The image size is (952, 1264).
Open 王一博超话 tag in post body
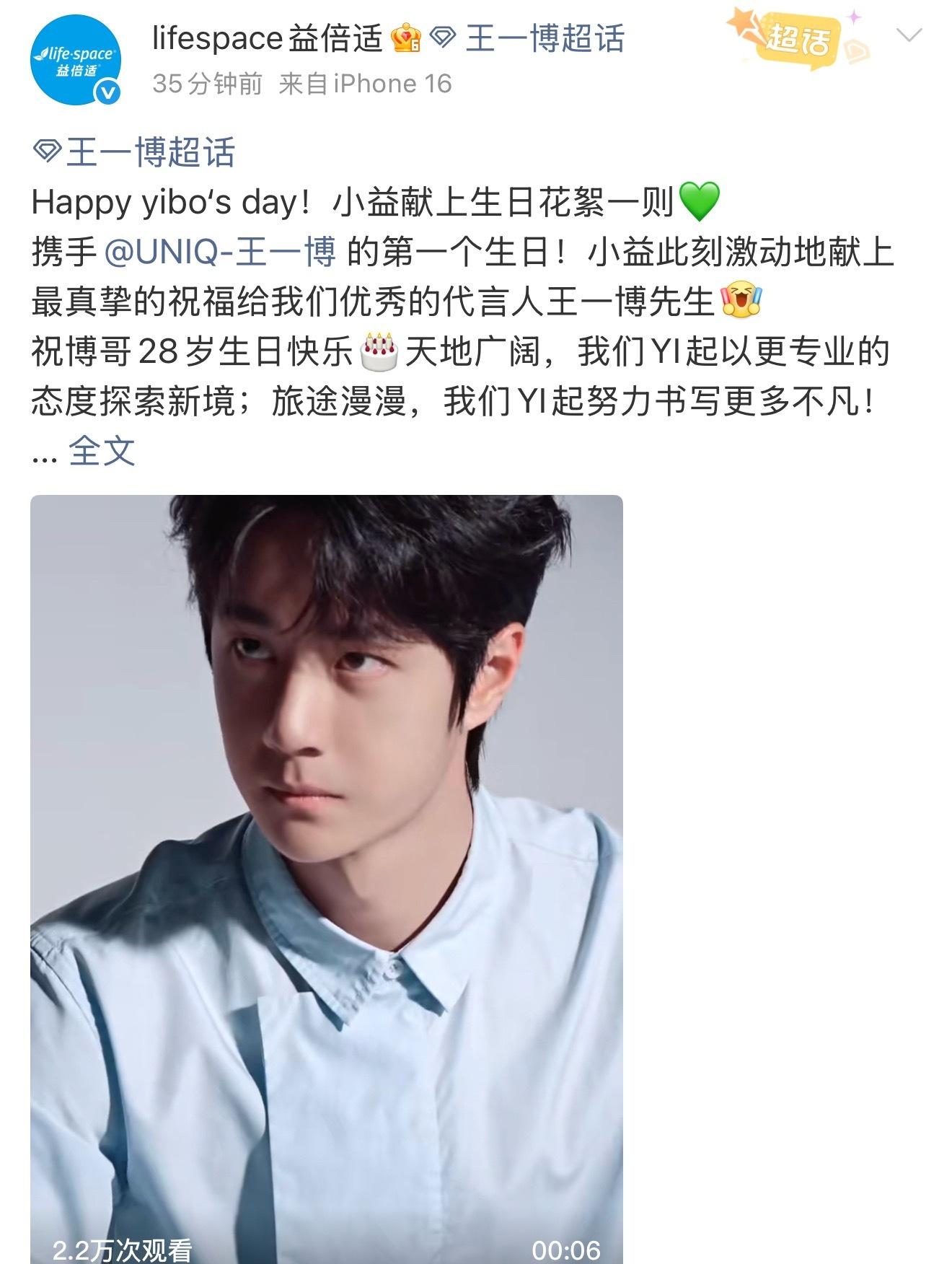click(x=151, y=152)
